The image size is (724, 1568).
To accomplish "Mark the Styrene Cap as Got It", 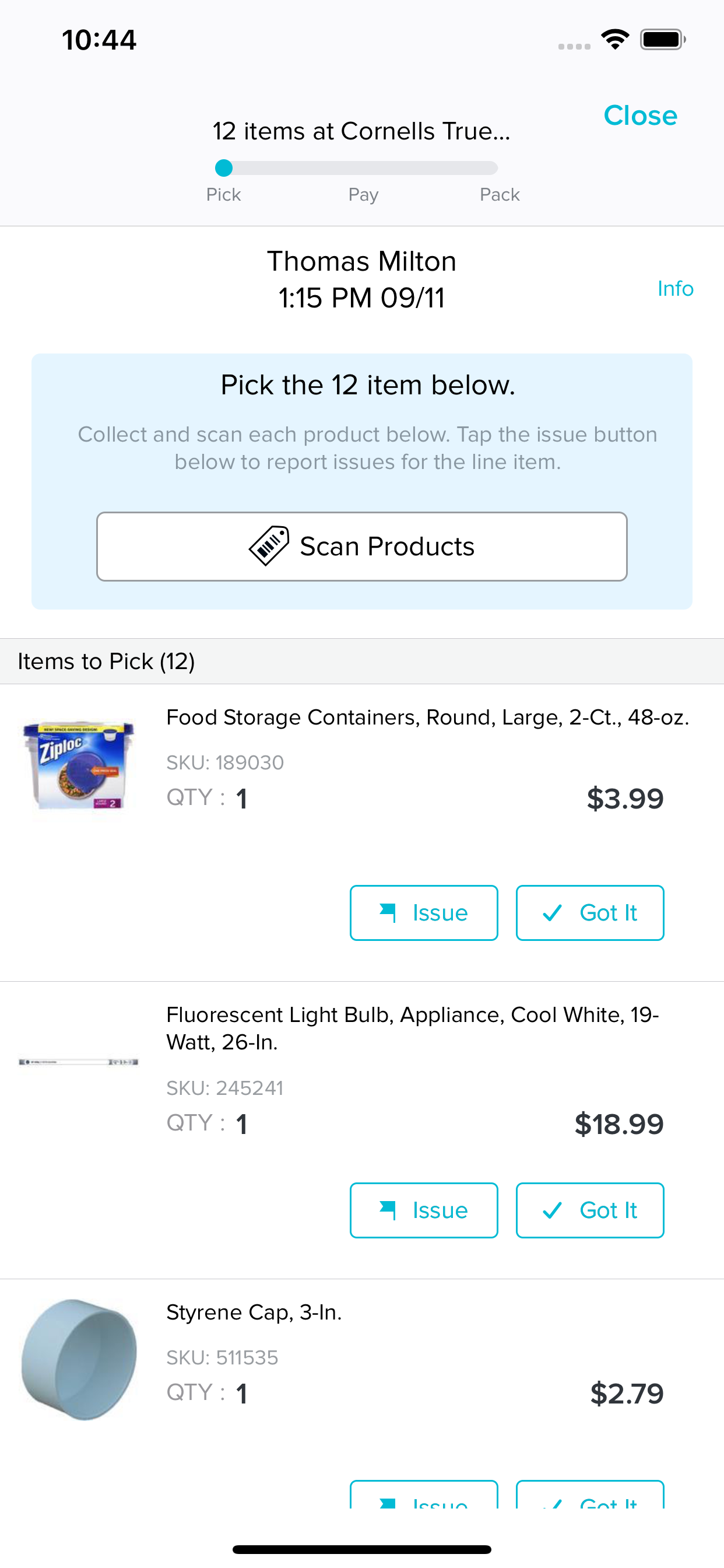I will tap(590, 1504).
